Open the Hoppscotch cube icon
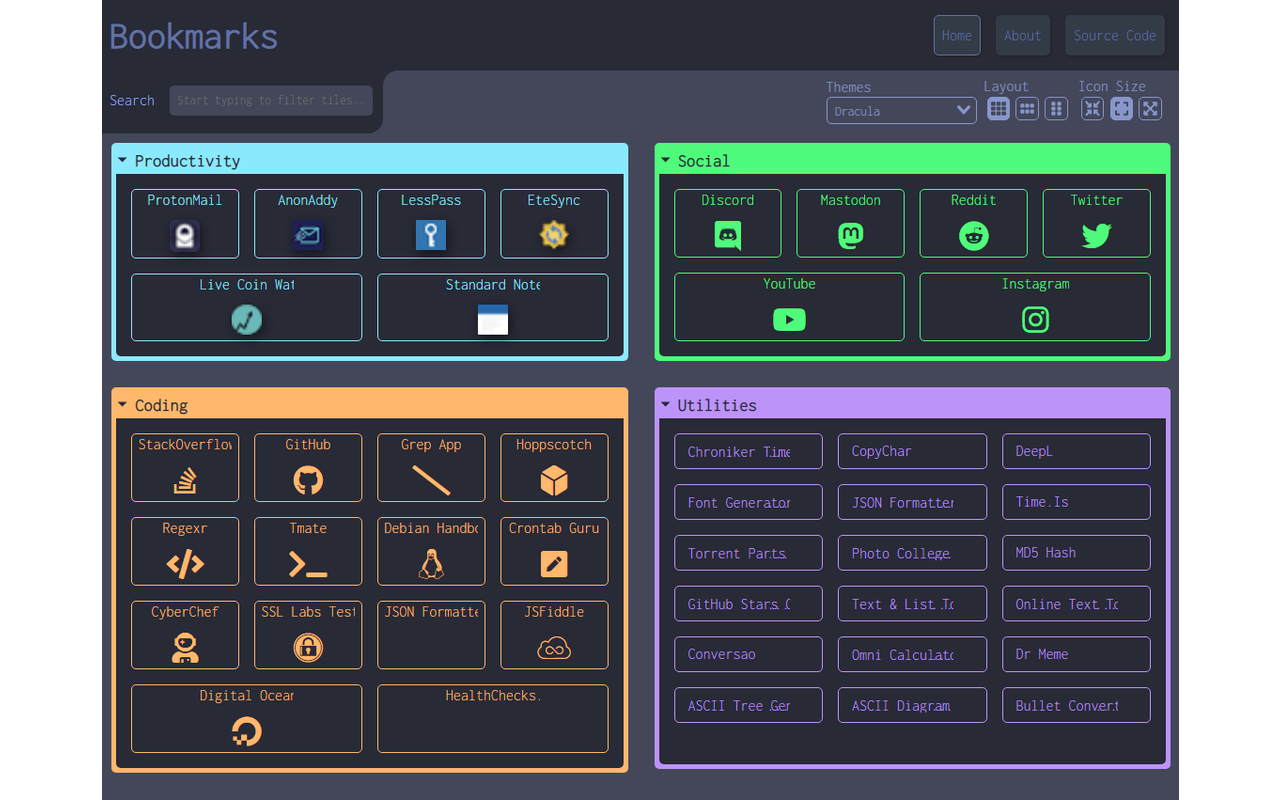The width and height of the screenshot is (1280, 800). tap(554, 481)
